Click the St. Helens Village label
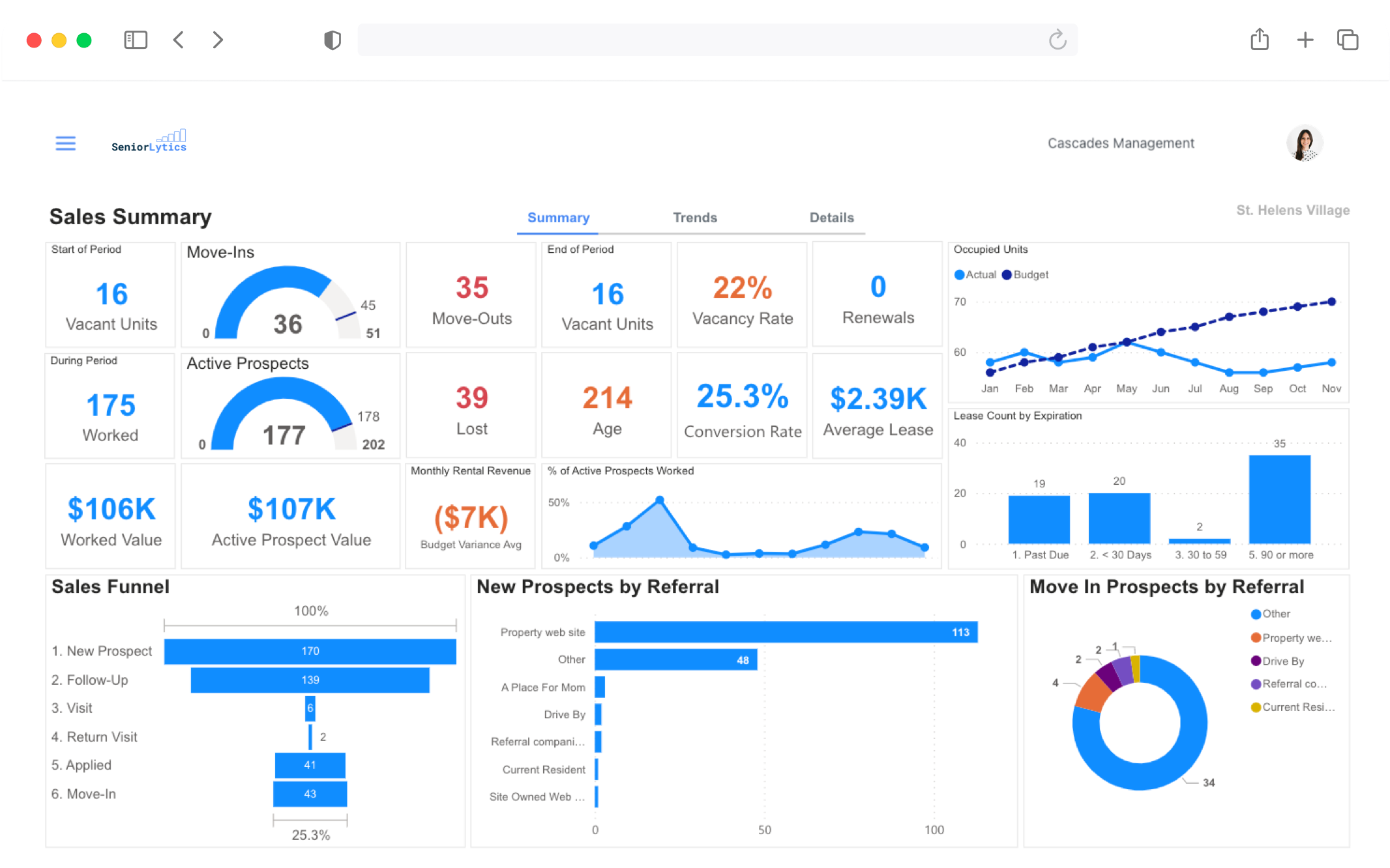 (x=1292, y=210)
